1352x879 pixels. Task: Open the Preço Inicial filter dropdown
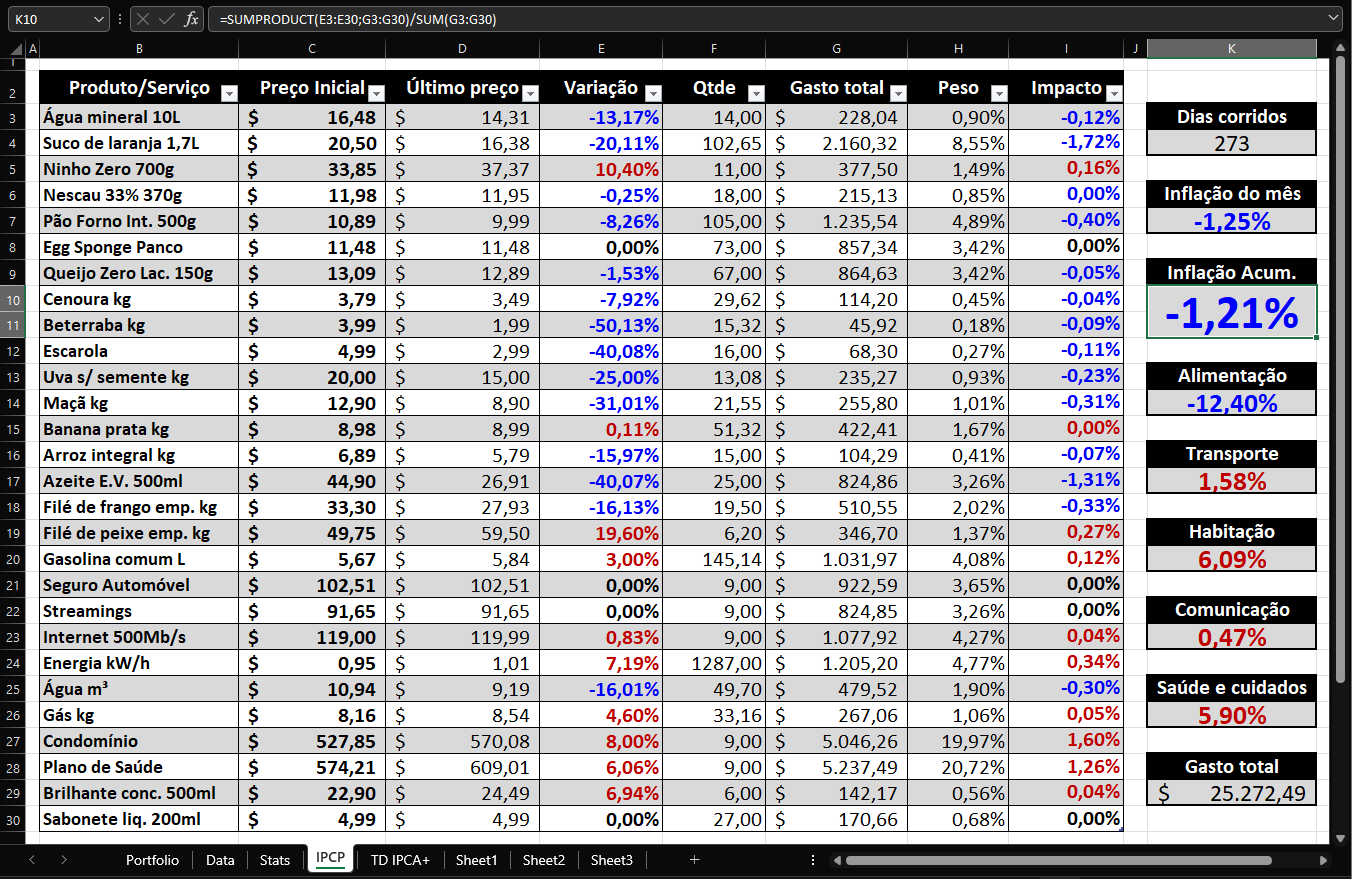tap(376, 93)
